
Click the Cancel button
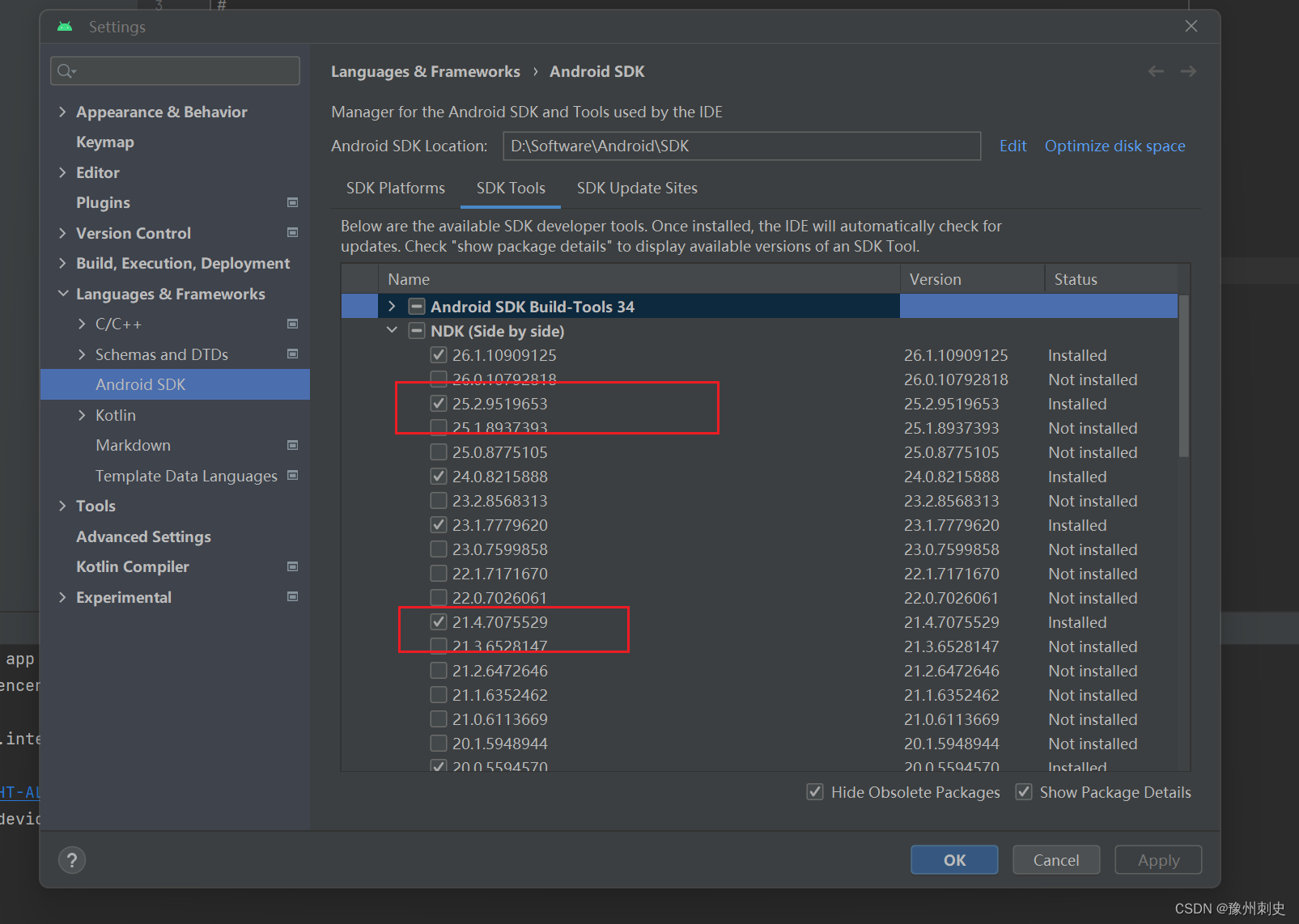pos(1056,860)
